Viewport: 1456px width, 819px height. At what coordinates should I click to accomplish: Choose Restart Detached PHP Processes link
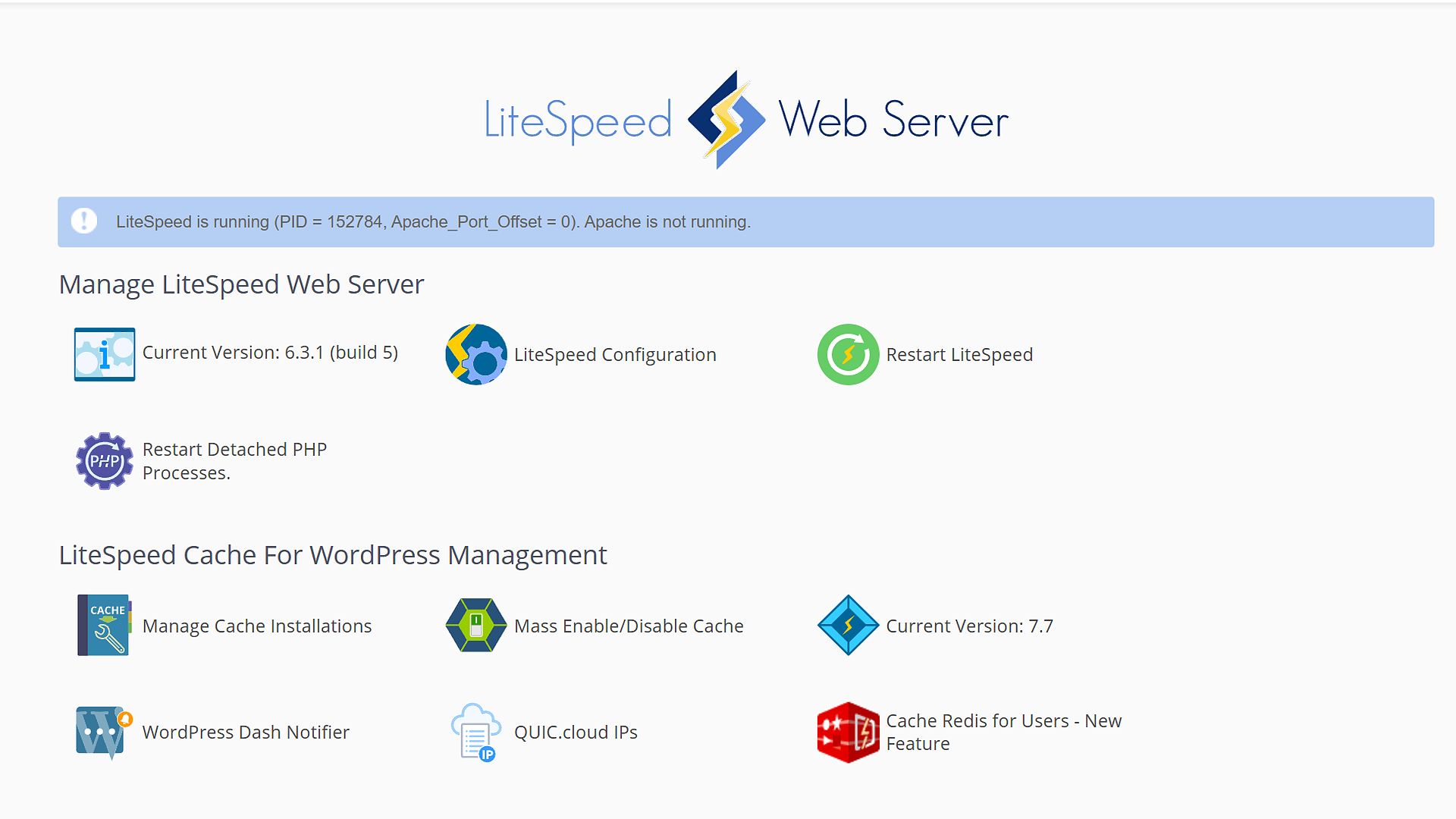(234, 461)
